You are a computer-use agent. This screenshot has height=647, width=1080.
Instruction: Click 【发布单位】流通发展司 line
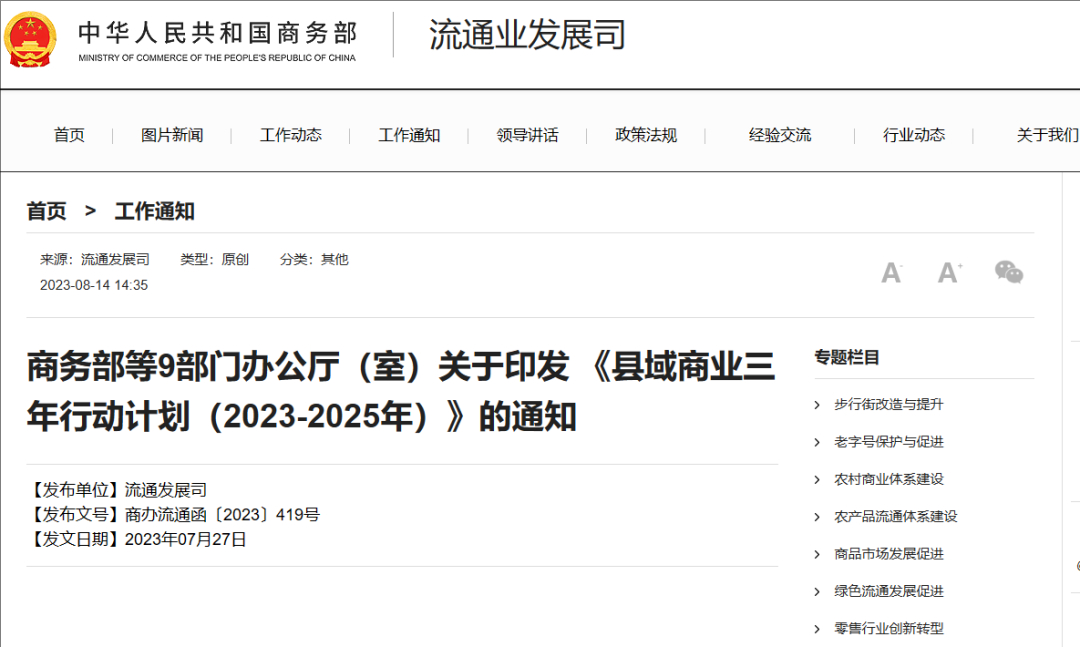pyautogui.click(x=117, y=490)
